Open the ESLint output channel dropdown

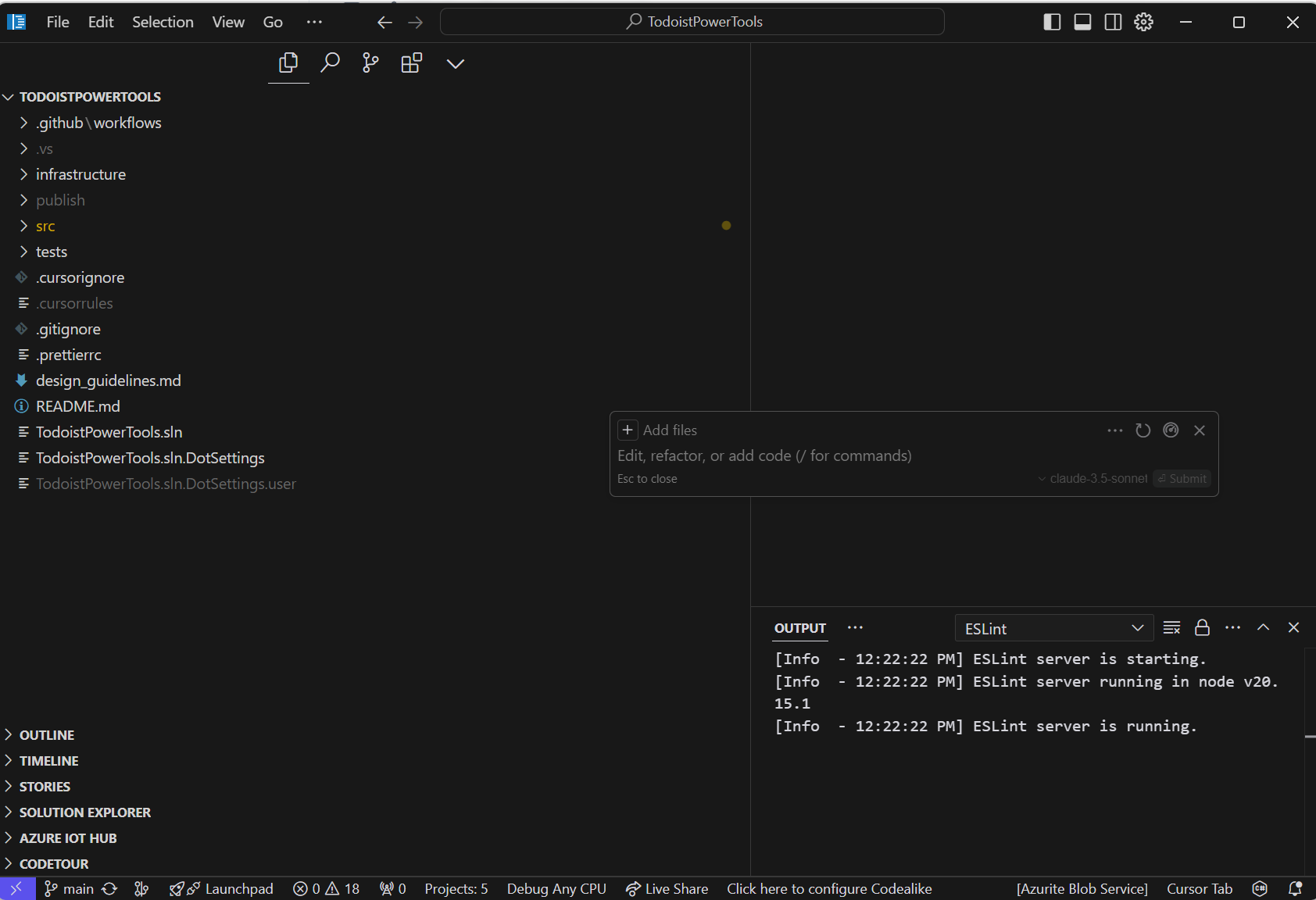[x=1053, y=628]
